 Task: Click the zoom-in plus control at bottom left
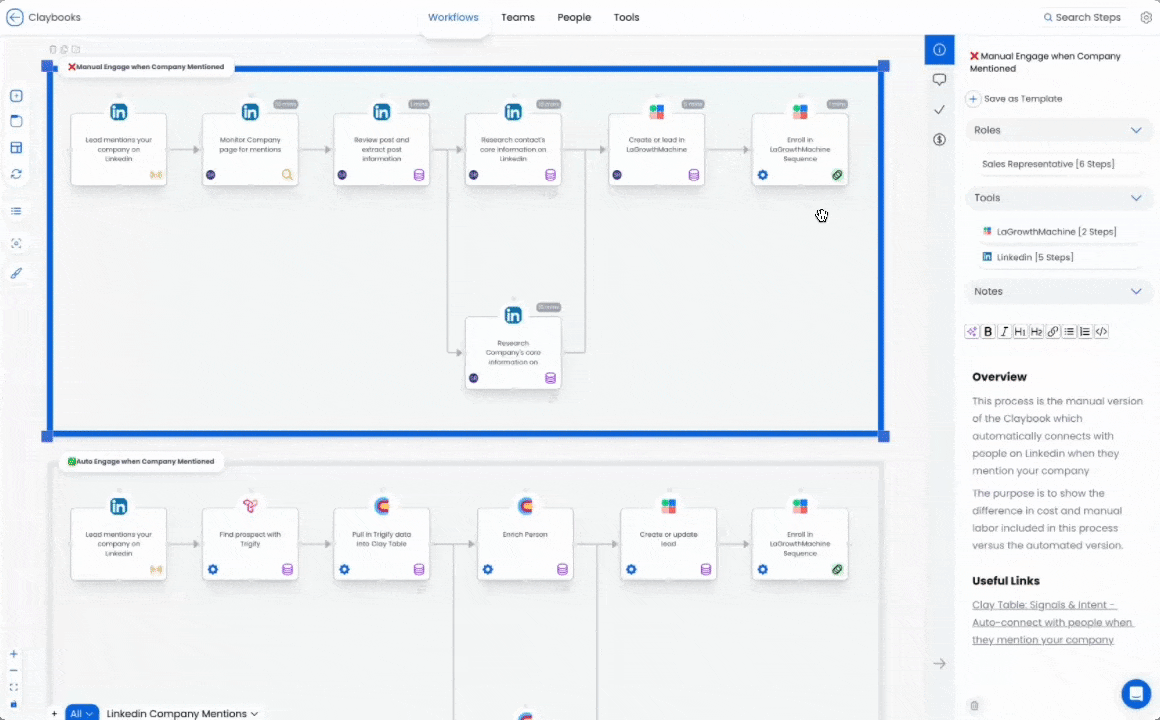click(13, 654)
